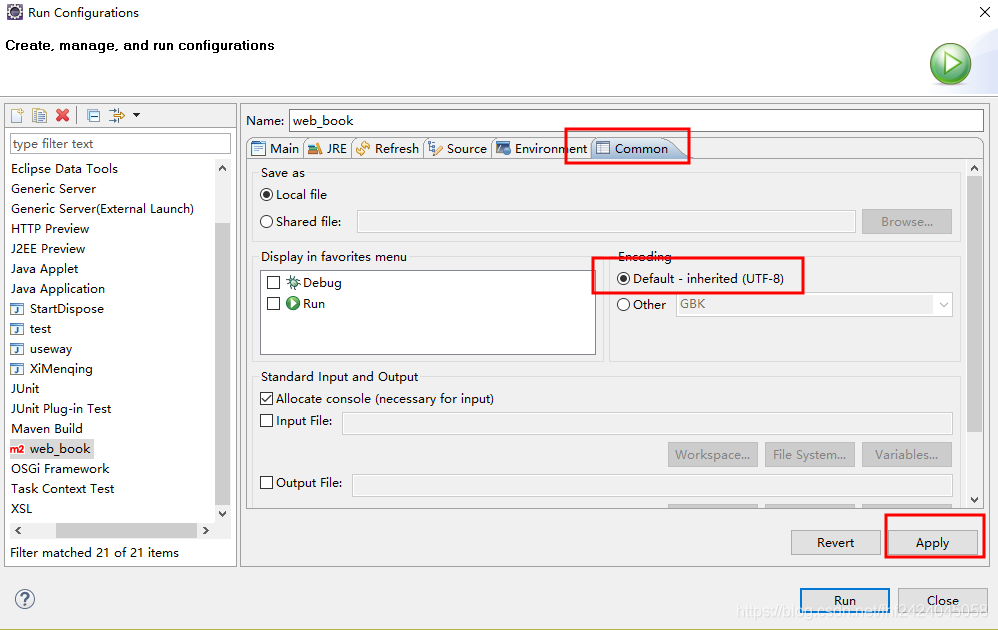Click the Close button
This screenshot has height=630, width=998.
pos(943,600)
